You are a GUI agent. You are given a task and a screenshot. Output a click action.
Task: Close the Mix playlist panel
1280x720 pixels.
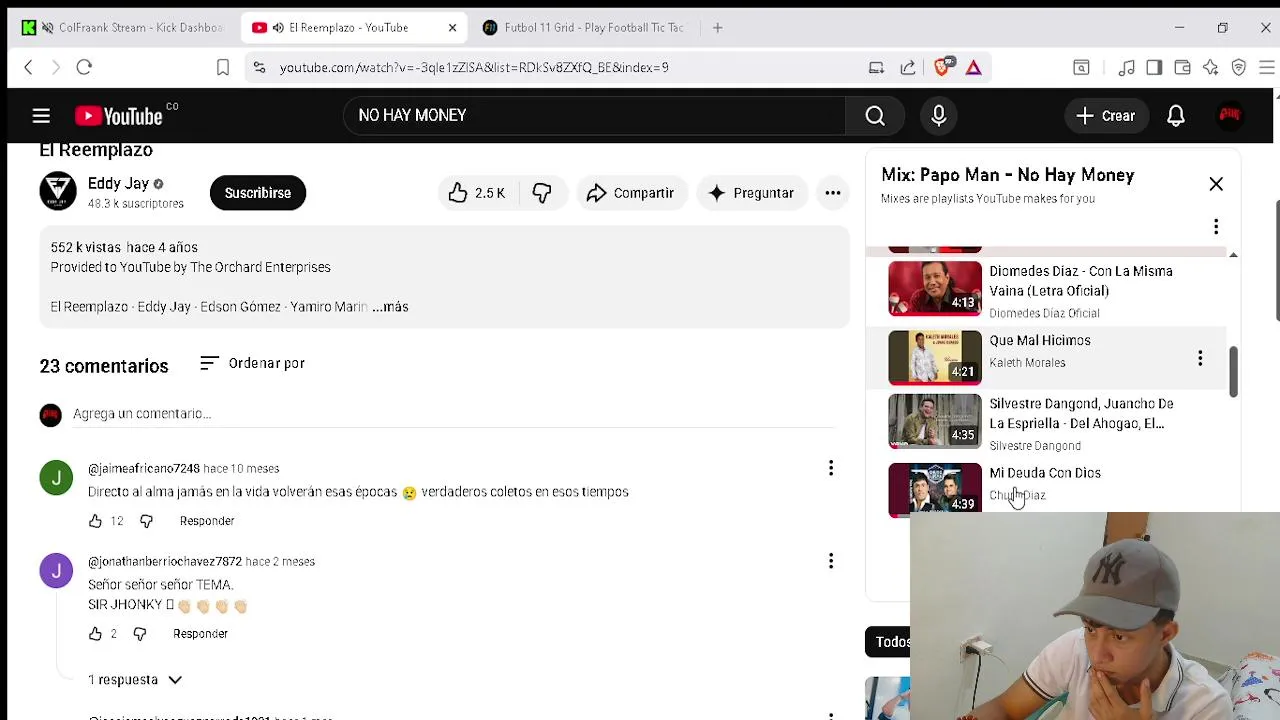1216,184
